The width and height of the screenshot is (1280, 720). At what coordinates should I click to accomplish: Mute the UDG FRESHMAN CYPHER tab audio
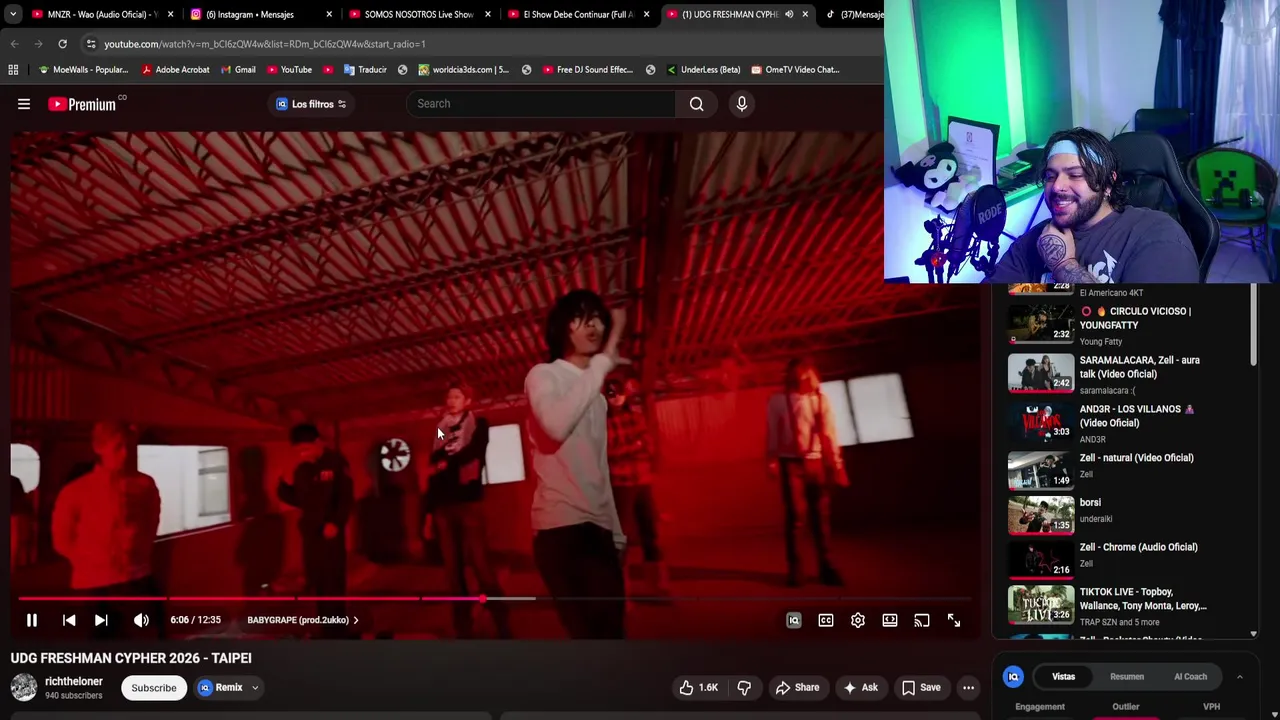click(789, 14)
